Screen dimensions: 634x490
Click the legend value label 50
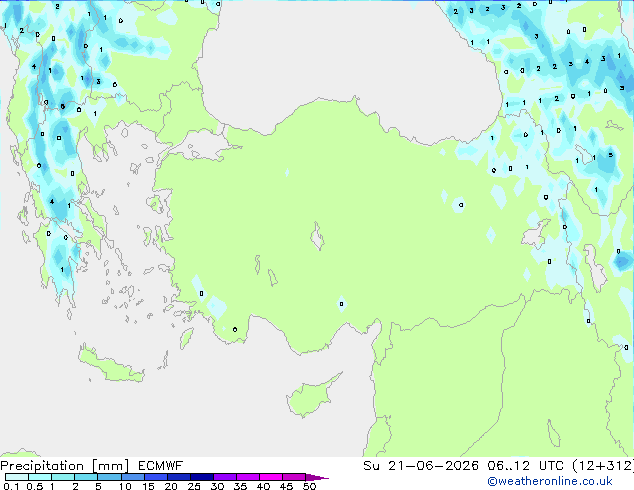click(x=309, y=486)
